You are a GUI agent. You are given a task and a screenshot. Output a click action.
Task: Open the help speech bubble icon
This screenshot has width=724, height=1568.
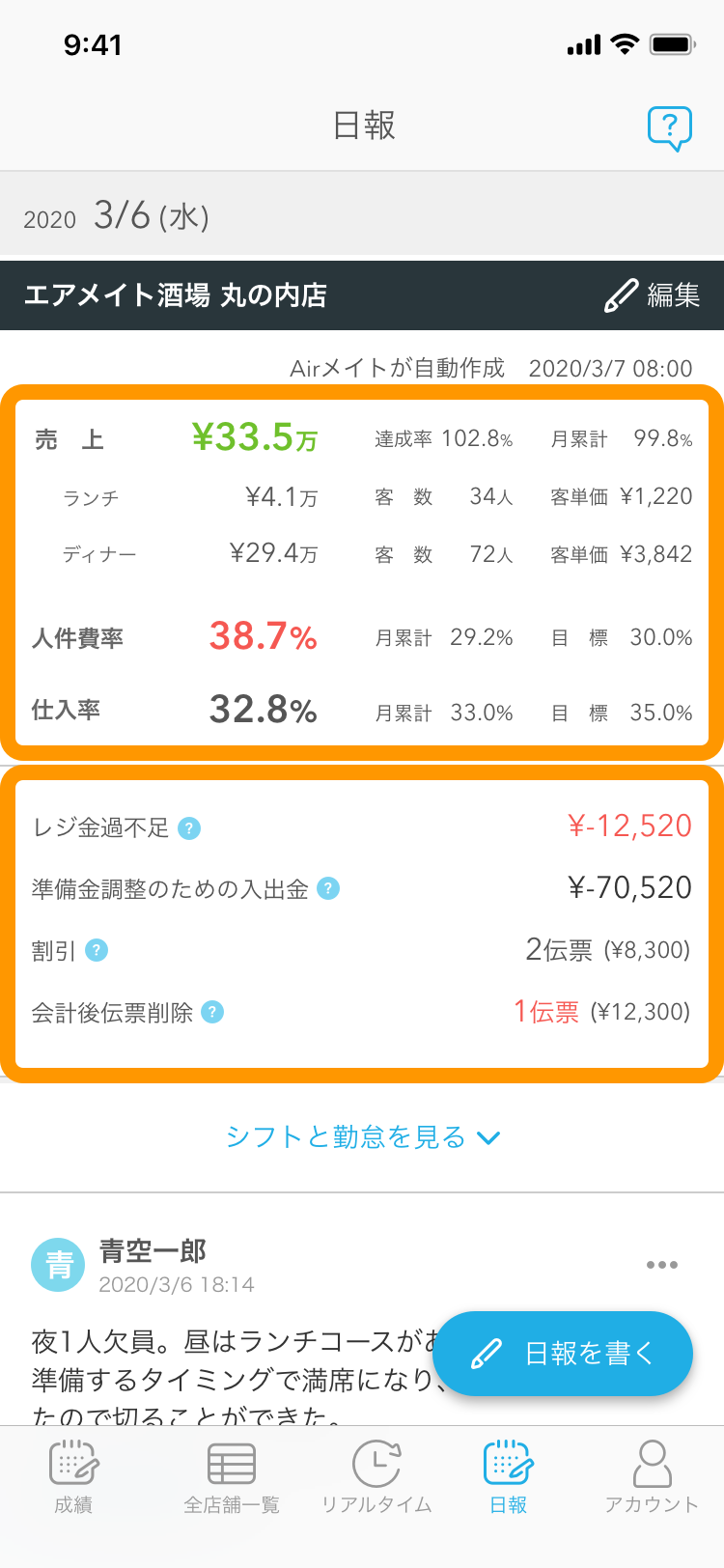[670, 128]
